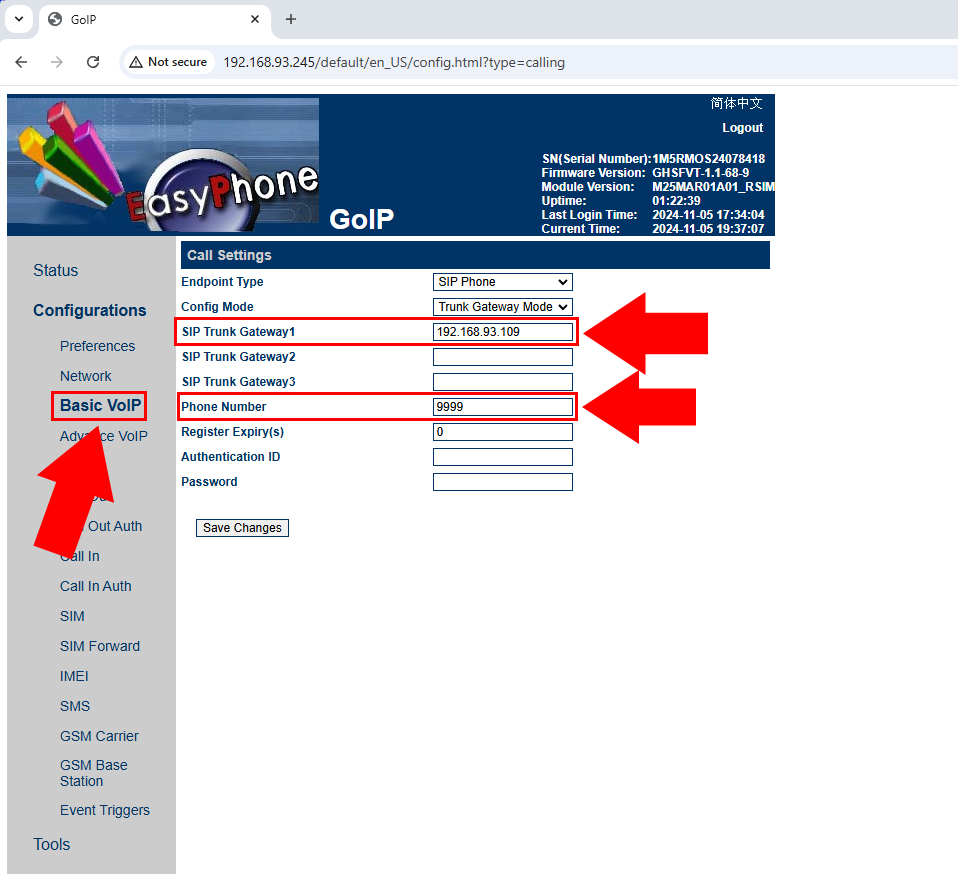Screen dimensions: 958x878
Task: Click the reload page icon
Action: tap(93, 62)
